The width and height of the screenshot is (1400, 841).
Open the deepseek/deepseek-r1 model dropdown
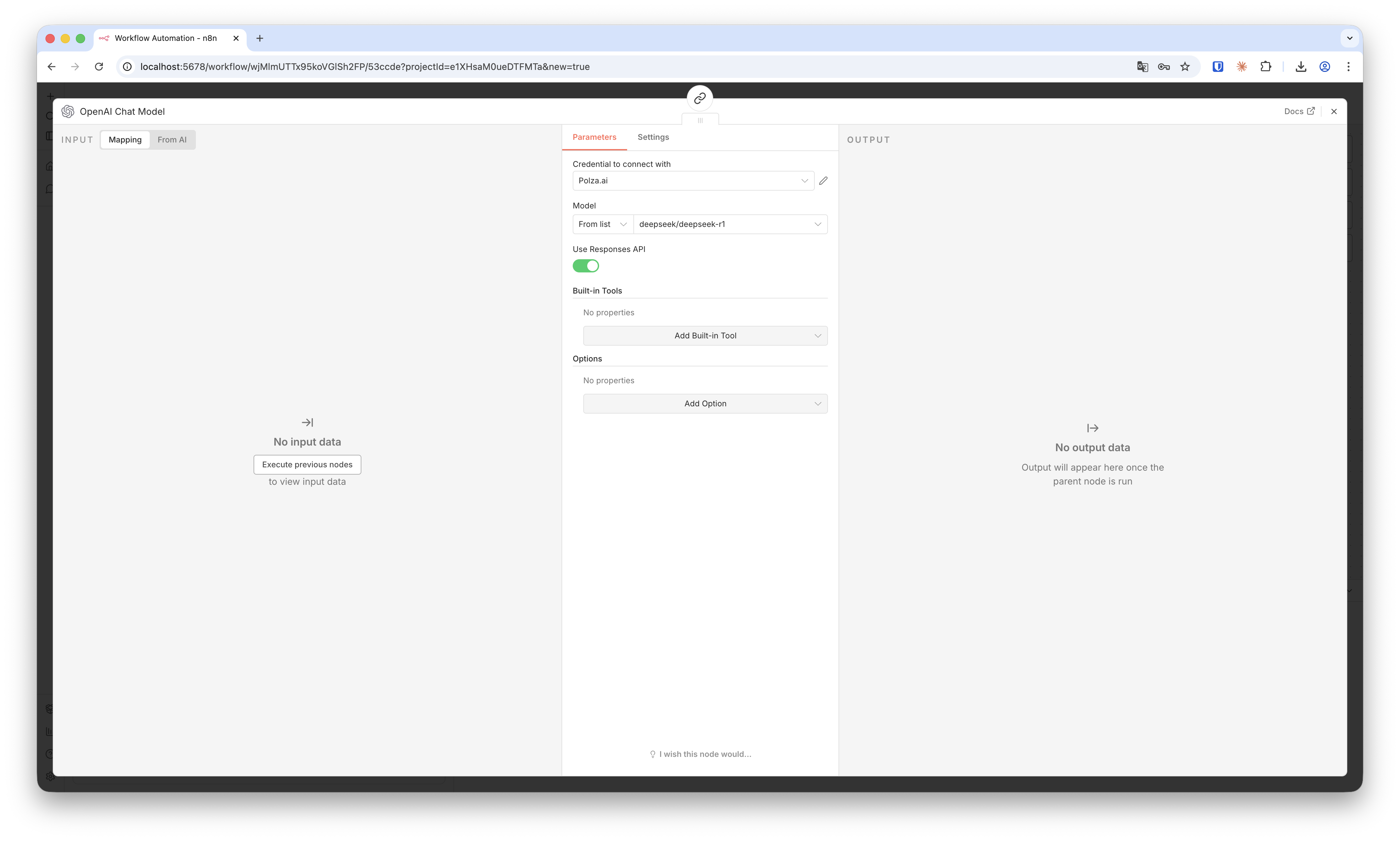pyautogui.click(x=730, y=224)
